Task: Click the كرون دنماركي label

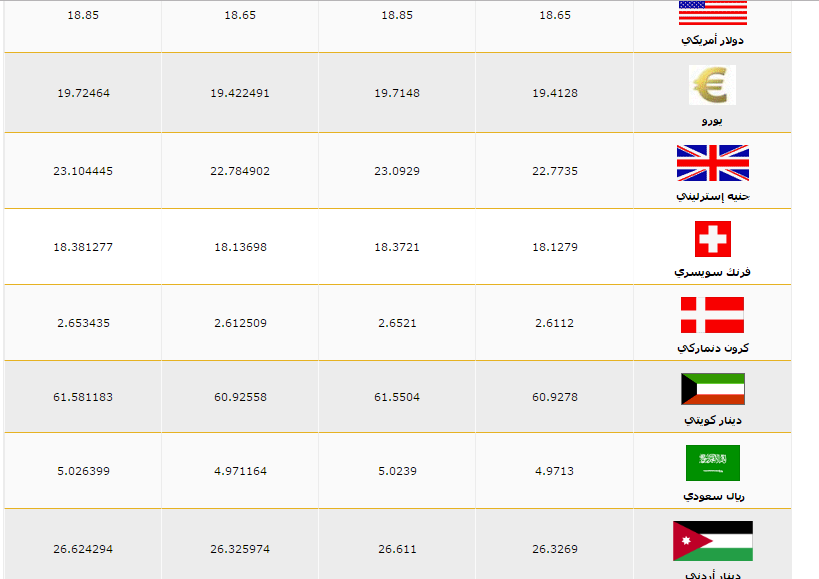Action: [712, 348]
